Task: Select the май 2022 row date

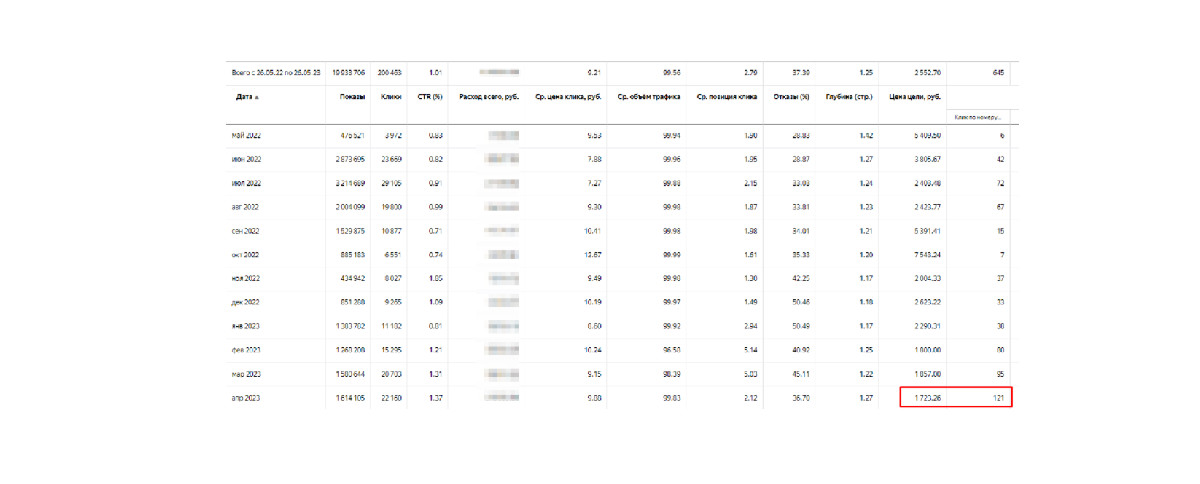Action: [x=247, y=134]
